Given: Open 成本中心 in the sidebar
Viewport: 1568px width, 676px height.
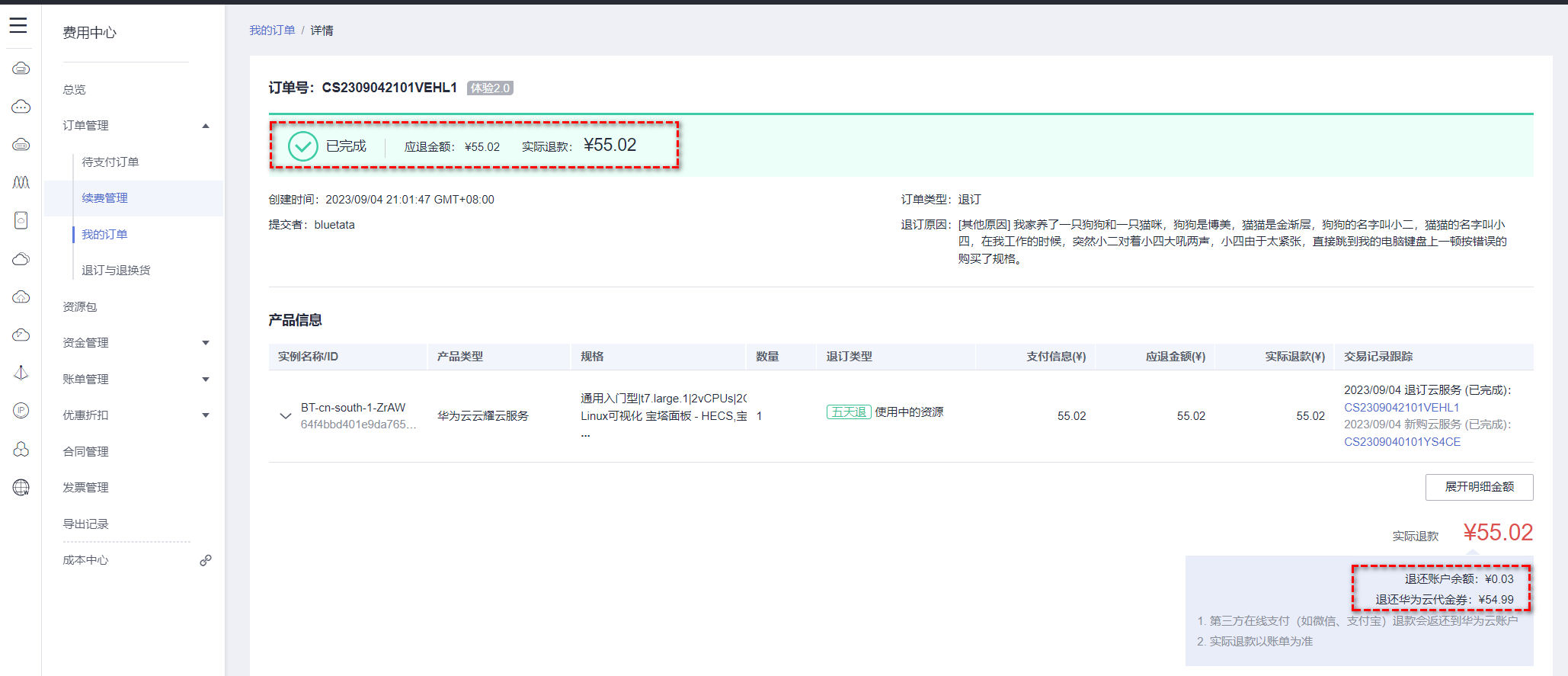Looking at the screenshot, I should [86, 560].
